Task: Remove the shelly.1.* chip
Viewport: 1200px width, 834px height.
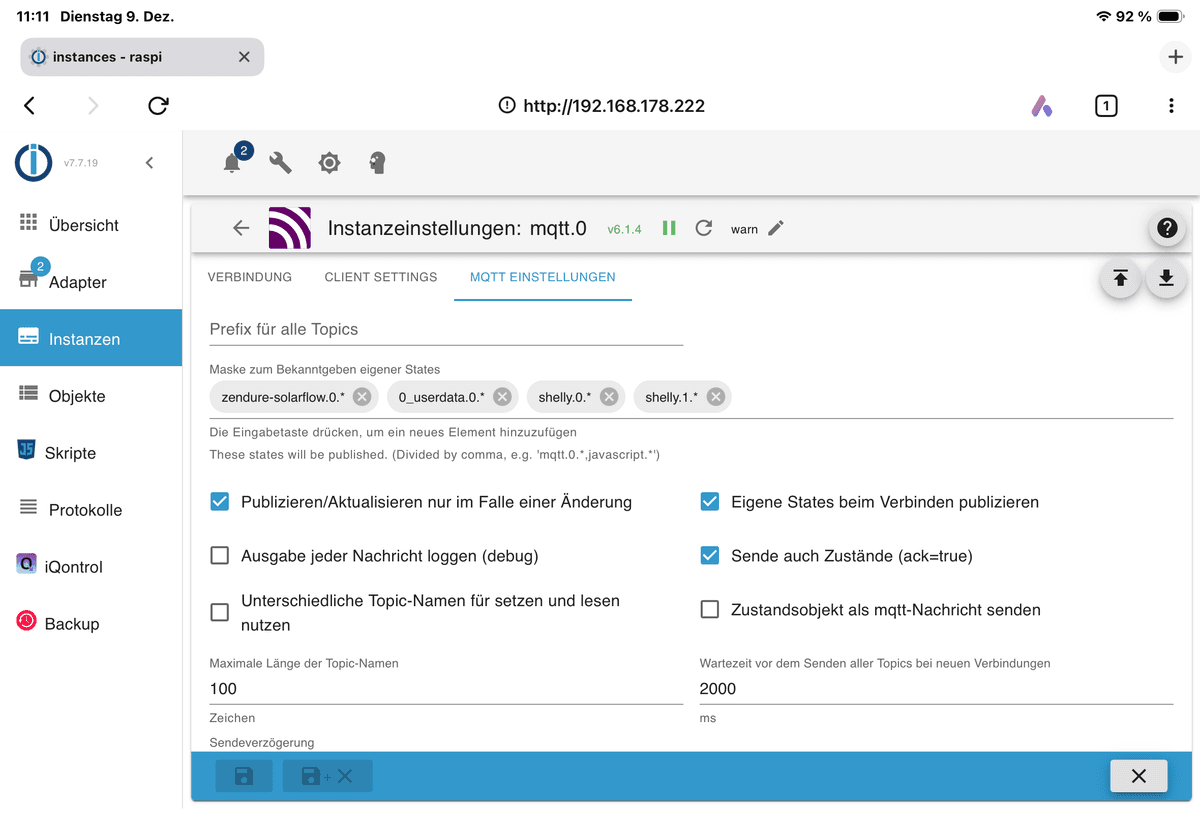Action: pyautogui.click(x=716, y=397)
